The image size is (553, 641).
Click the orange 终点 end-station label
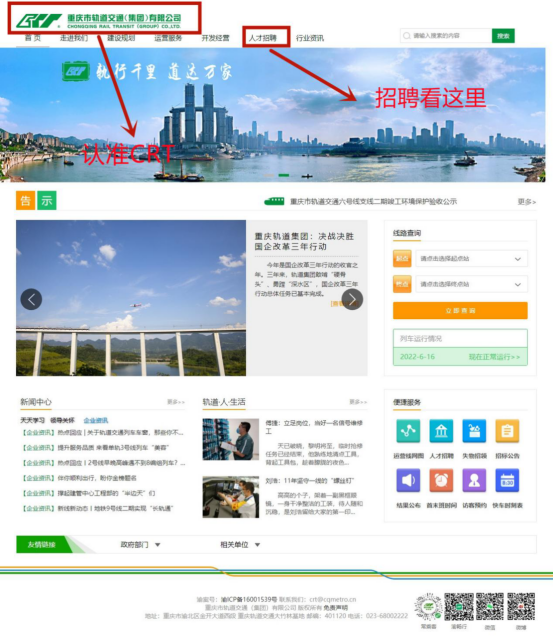tap(402, 284)
